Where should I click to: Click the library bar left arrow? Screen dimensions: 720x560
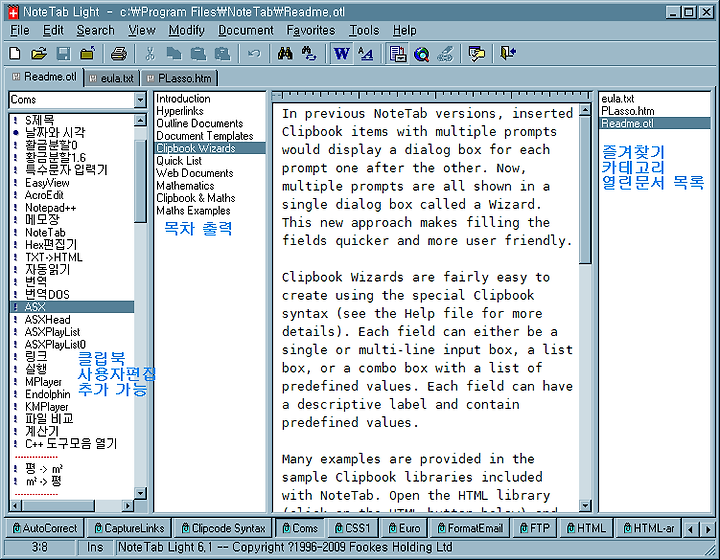[691, 529]
